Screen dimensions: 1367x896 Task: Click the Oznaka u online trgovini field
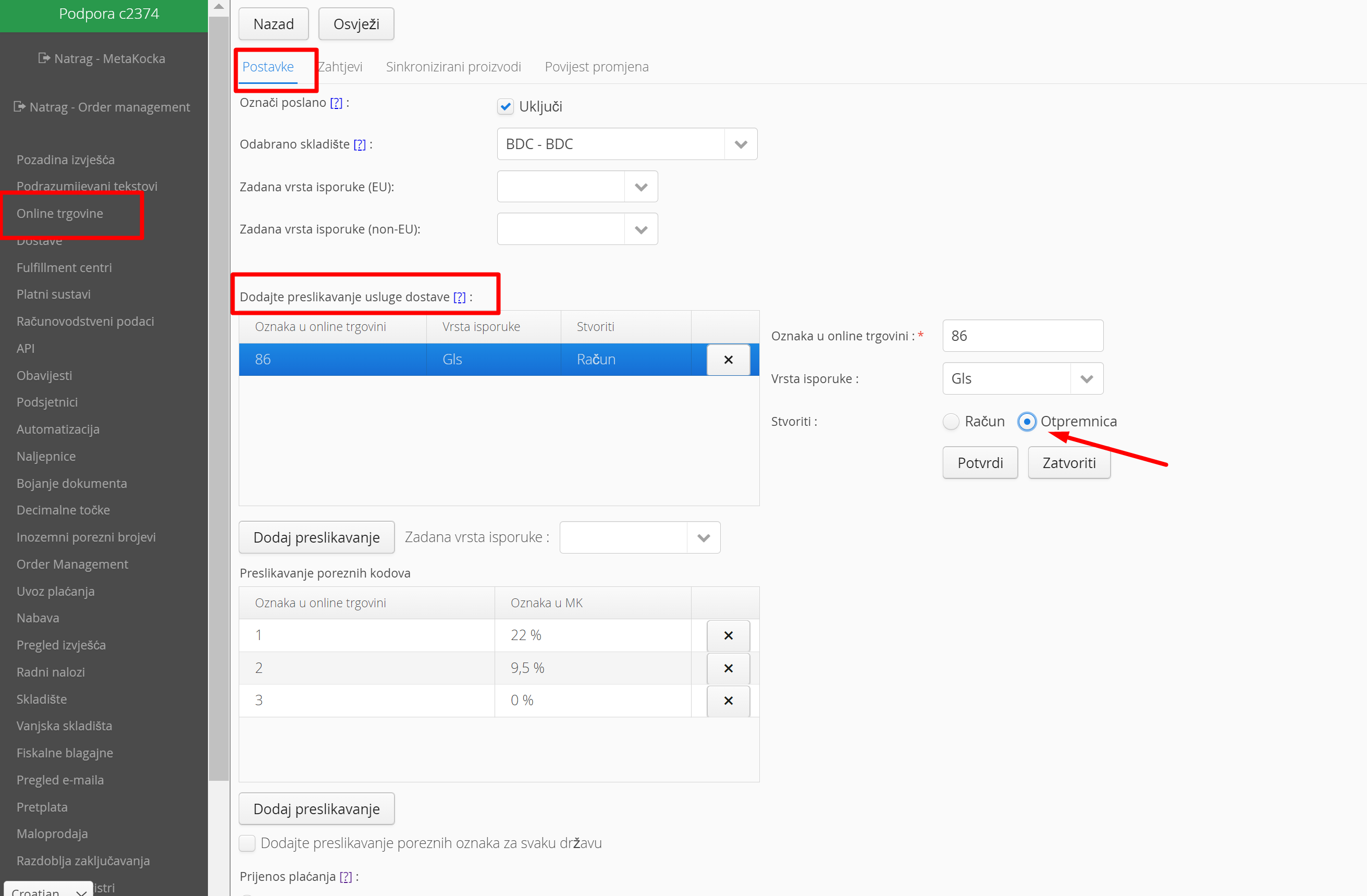[1023, 336]
